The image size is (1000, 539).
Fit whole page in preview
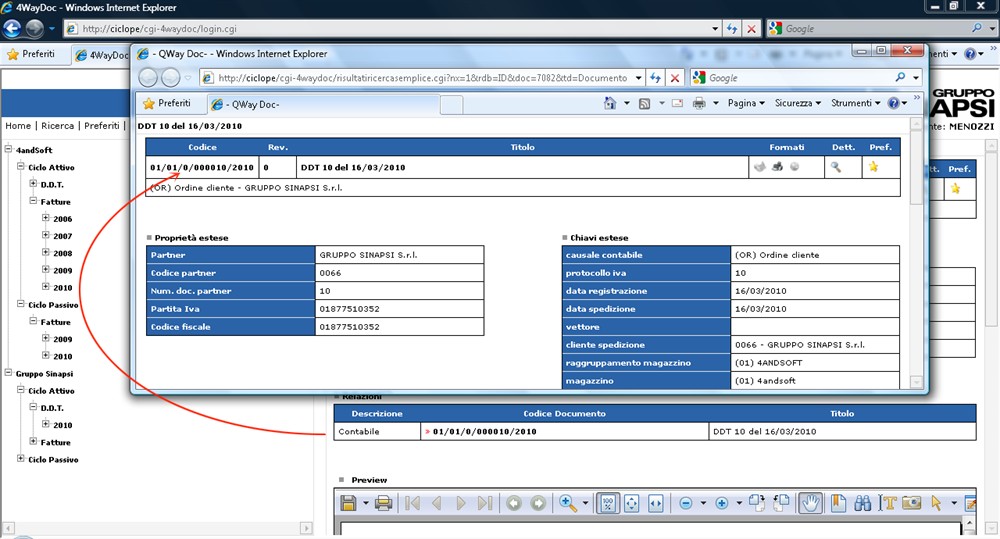[631, 503]
